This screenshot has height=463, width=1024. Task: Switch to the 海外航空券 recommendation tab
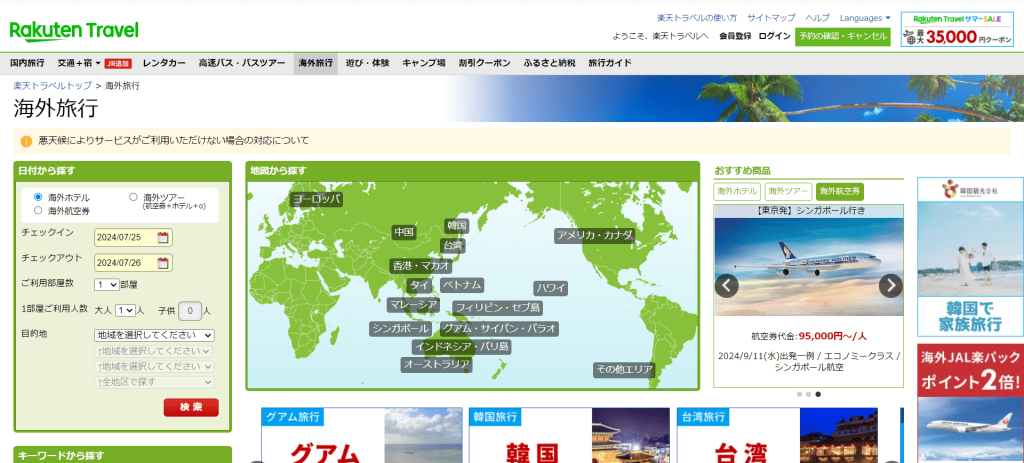pyautogui.click(x=839, y=191)
